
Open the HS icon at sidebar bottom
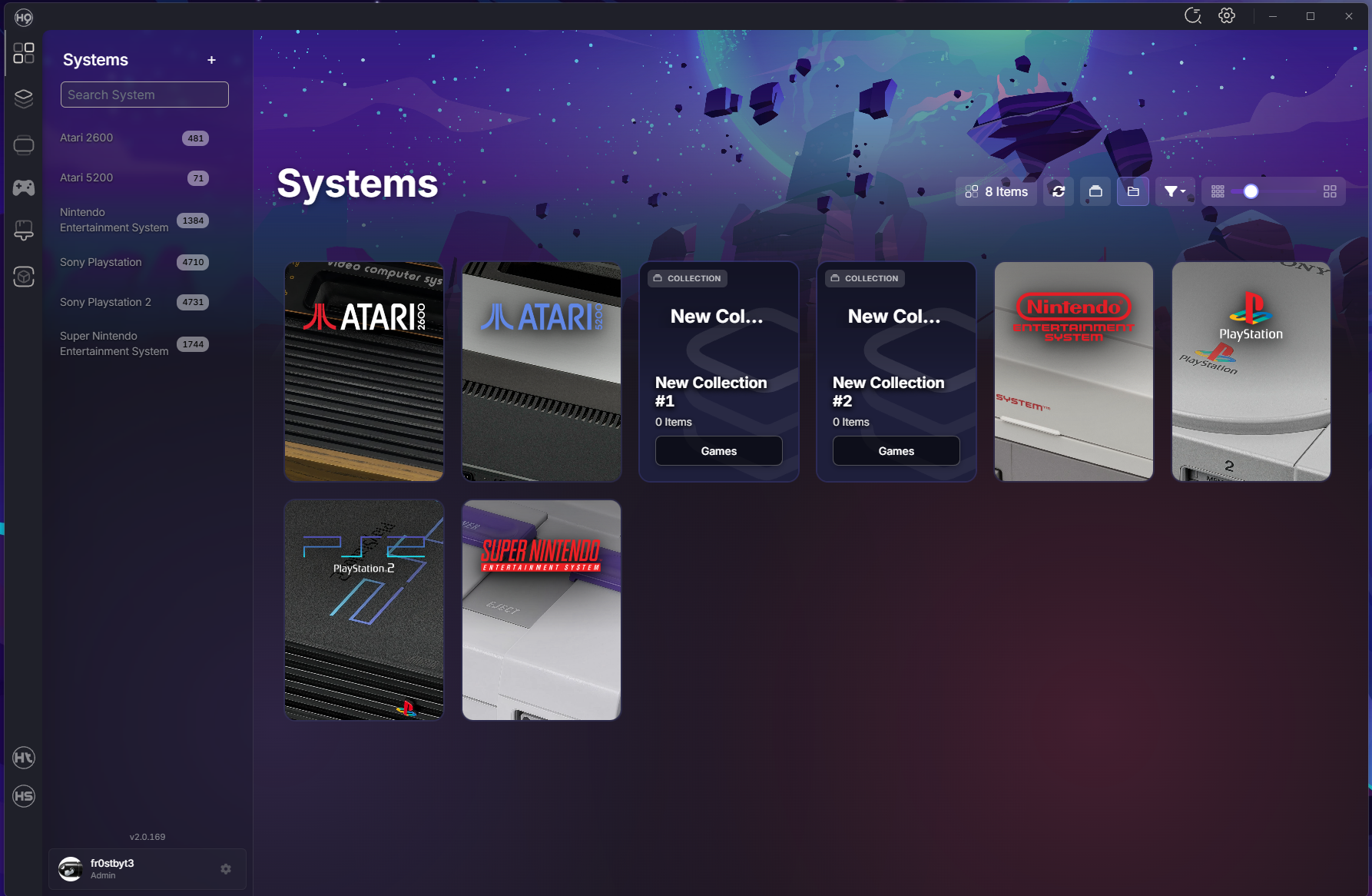tap(24, 796)
